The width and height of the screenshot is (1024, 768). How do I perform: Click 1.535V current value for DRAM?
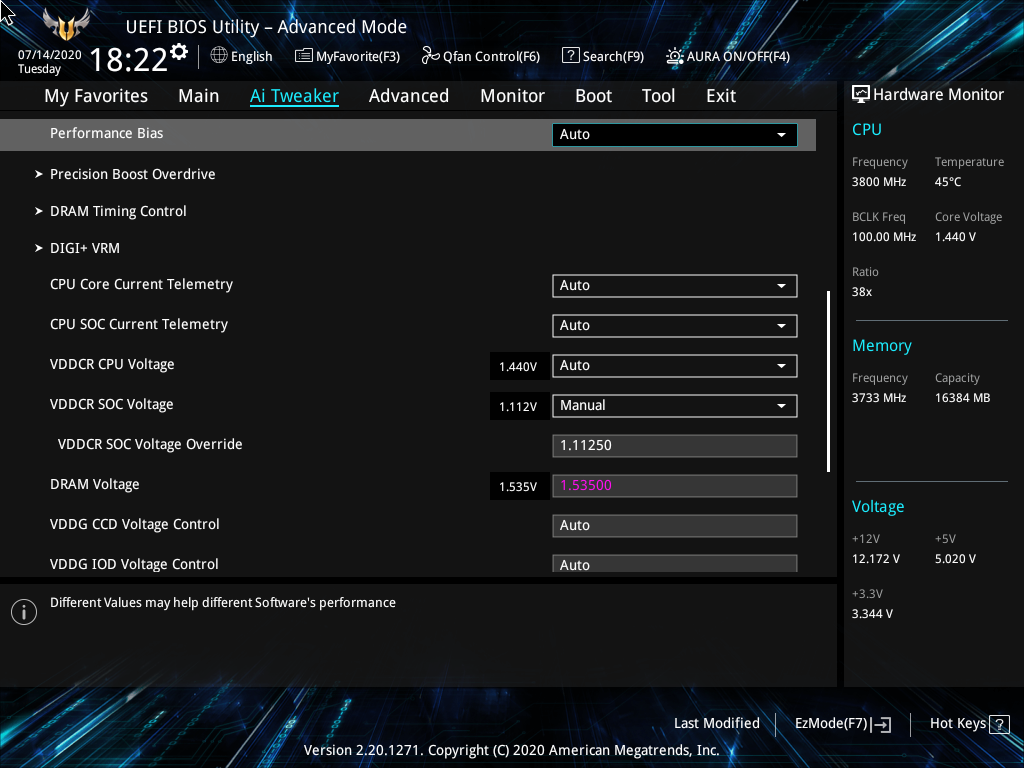[518, 487]
